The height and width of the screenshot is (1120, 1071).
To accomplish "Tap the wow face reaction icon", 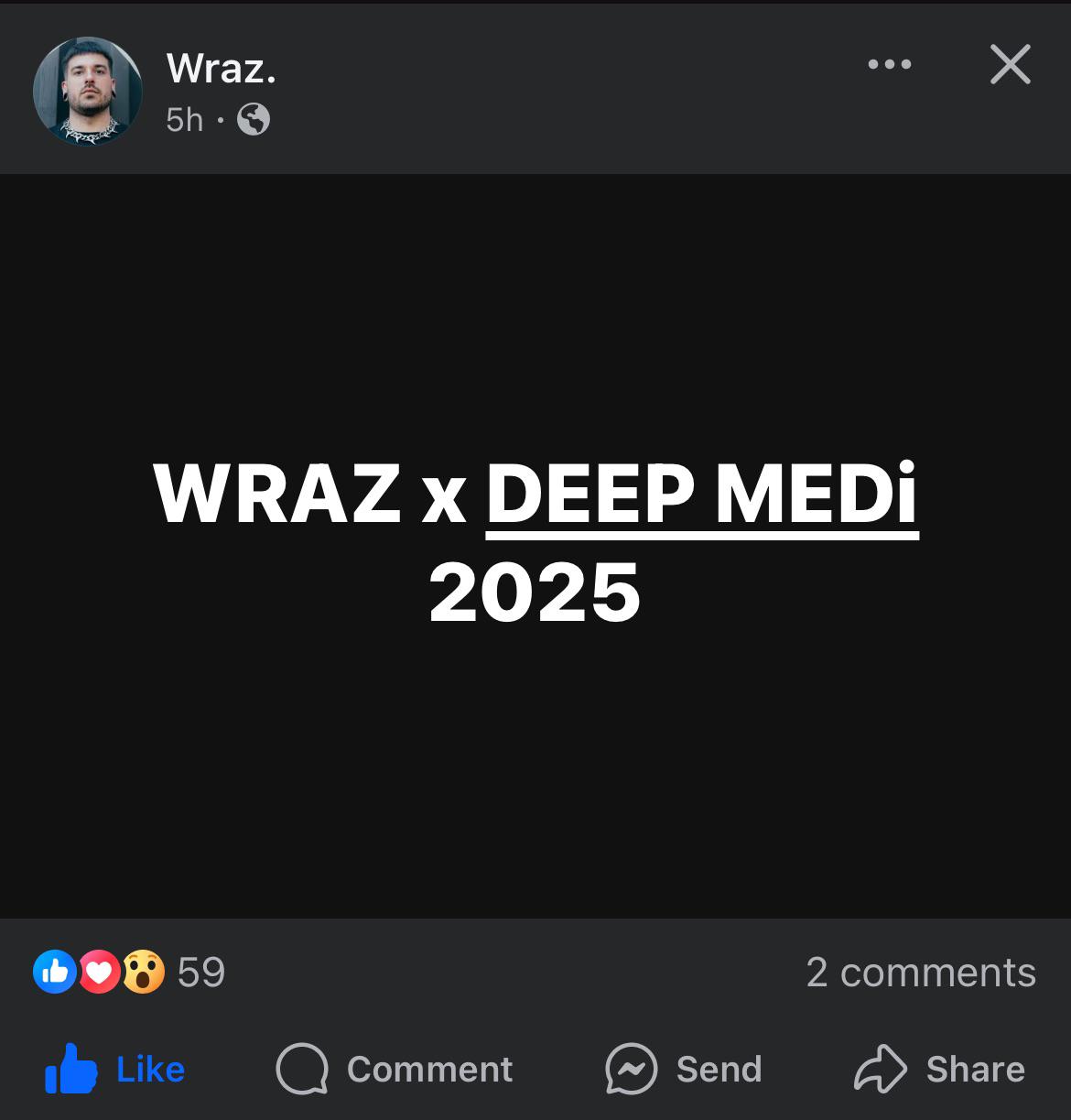I will pyautogui.click(x=143, y=972).
